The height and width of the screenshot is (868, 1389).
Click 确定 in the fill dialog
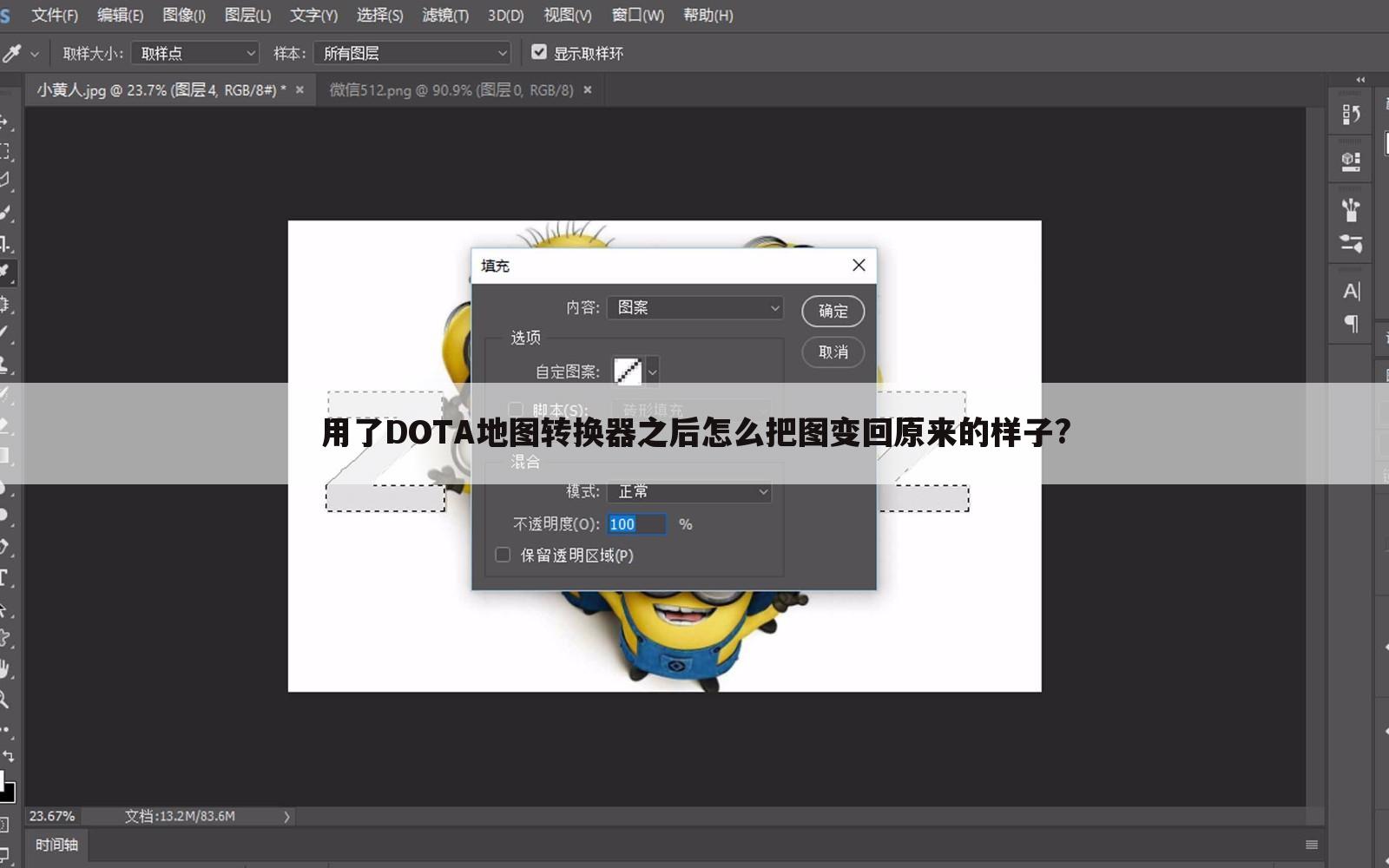click(x=833, y=311)
